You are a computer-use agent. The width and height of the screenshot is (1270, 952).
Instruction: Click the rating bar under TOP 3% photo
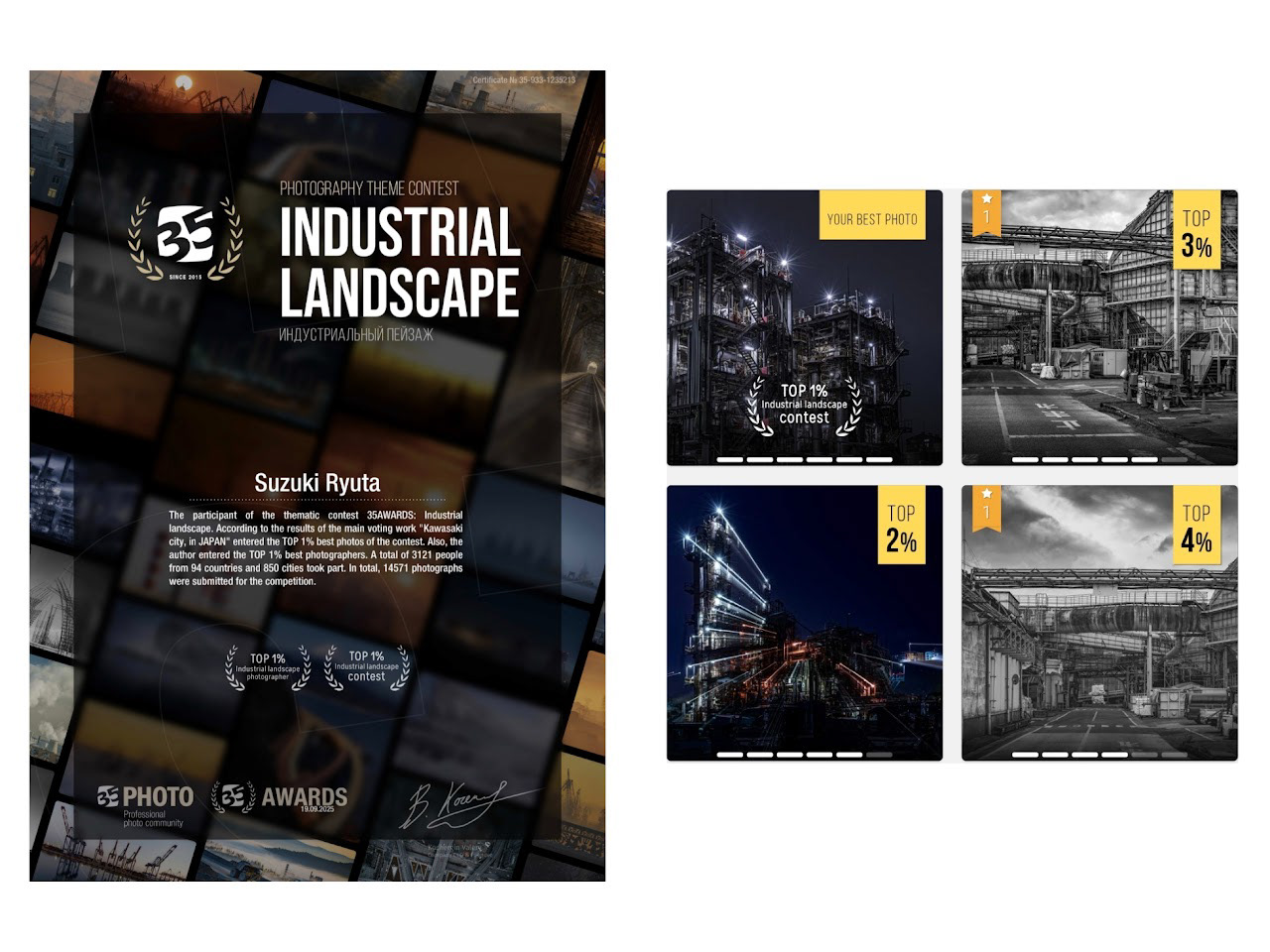1099,459
